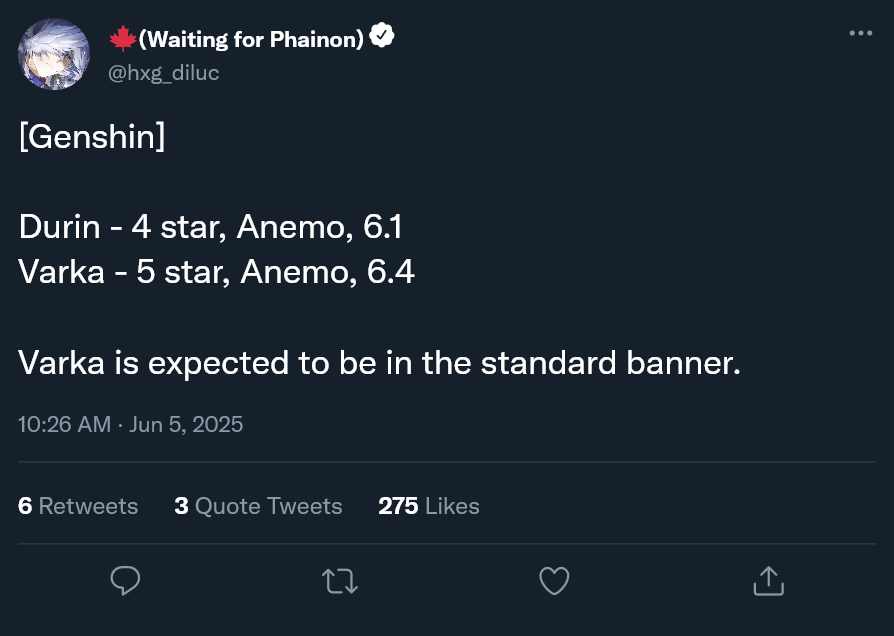Reply to the tweet via speech bubble icon
Viewport: 894px width, 636px height.
125,580
